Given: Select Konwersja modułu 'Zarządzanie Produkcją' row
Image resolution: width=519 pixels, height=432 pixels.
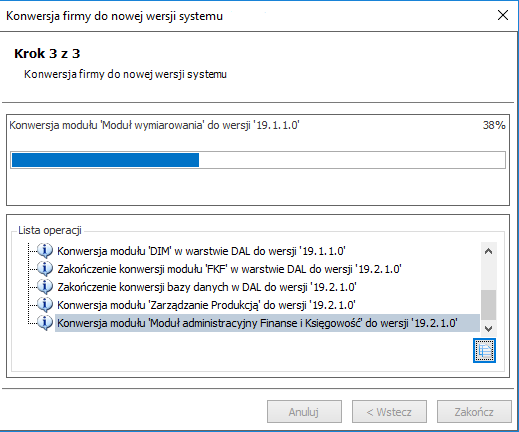Looking at the screenshot, I should (206, 305).
